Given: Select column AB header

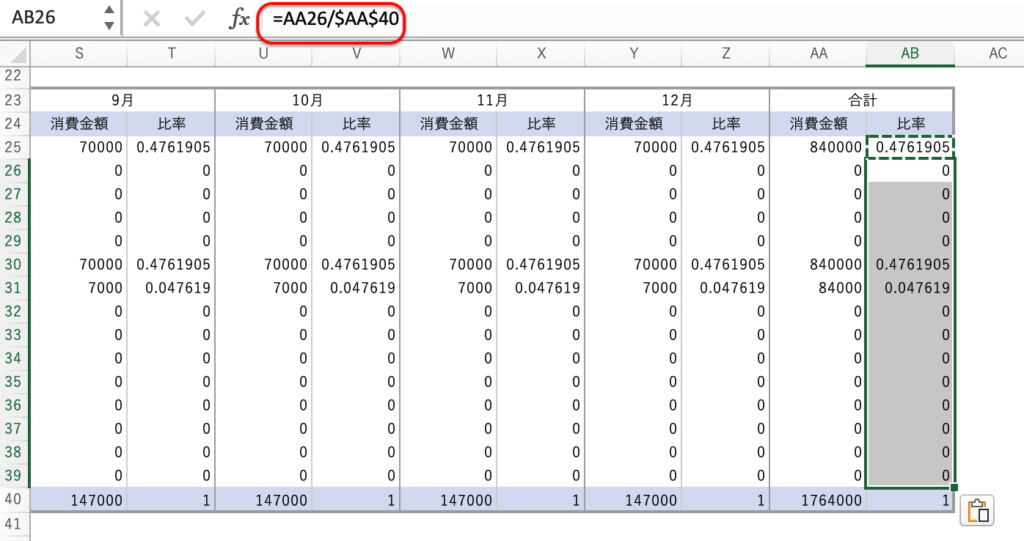Looking at the screenshot, I should tap(909, 53).
